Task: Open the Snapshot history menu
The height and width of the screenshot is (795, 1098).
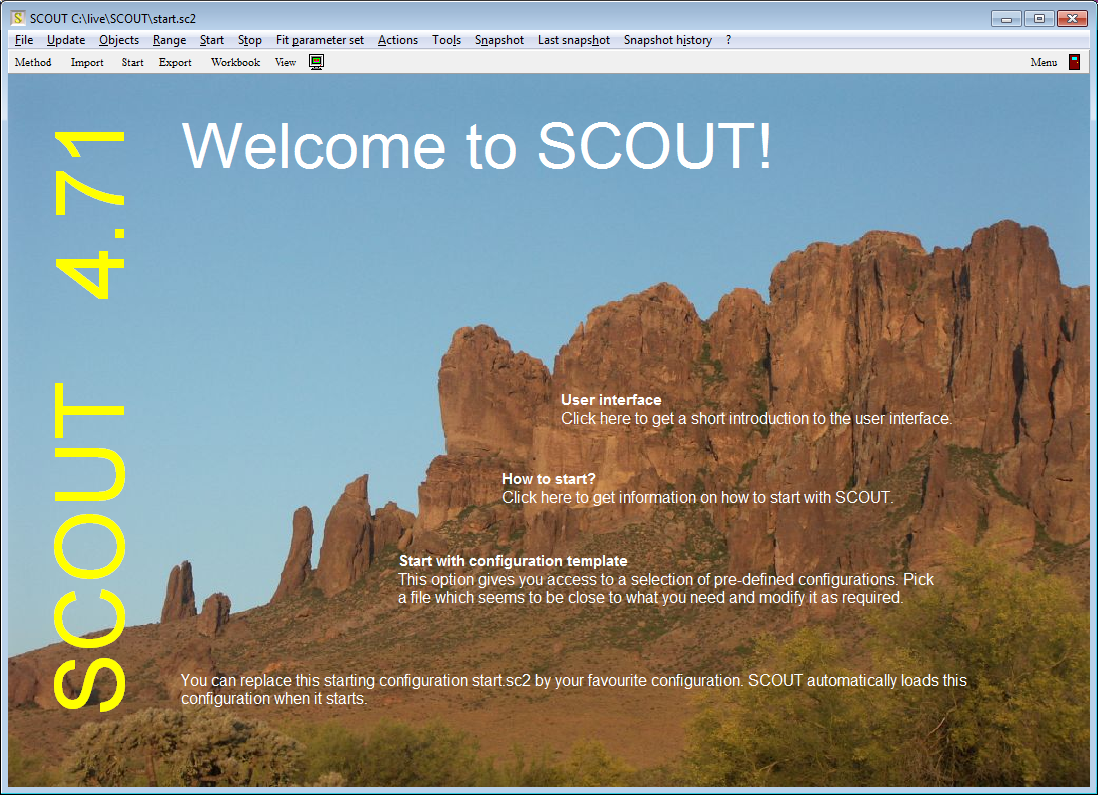Action: tap(667, 40)
